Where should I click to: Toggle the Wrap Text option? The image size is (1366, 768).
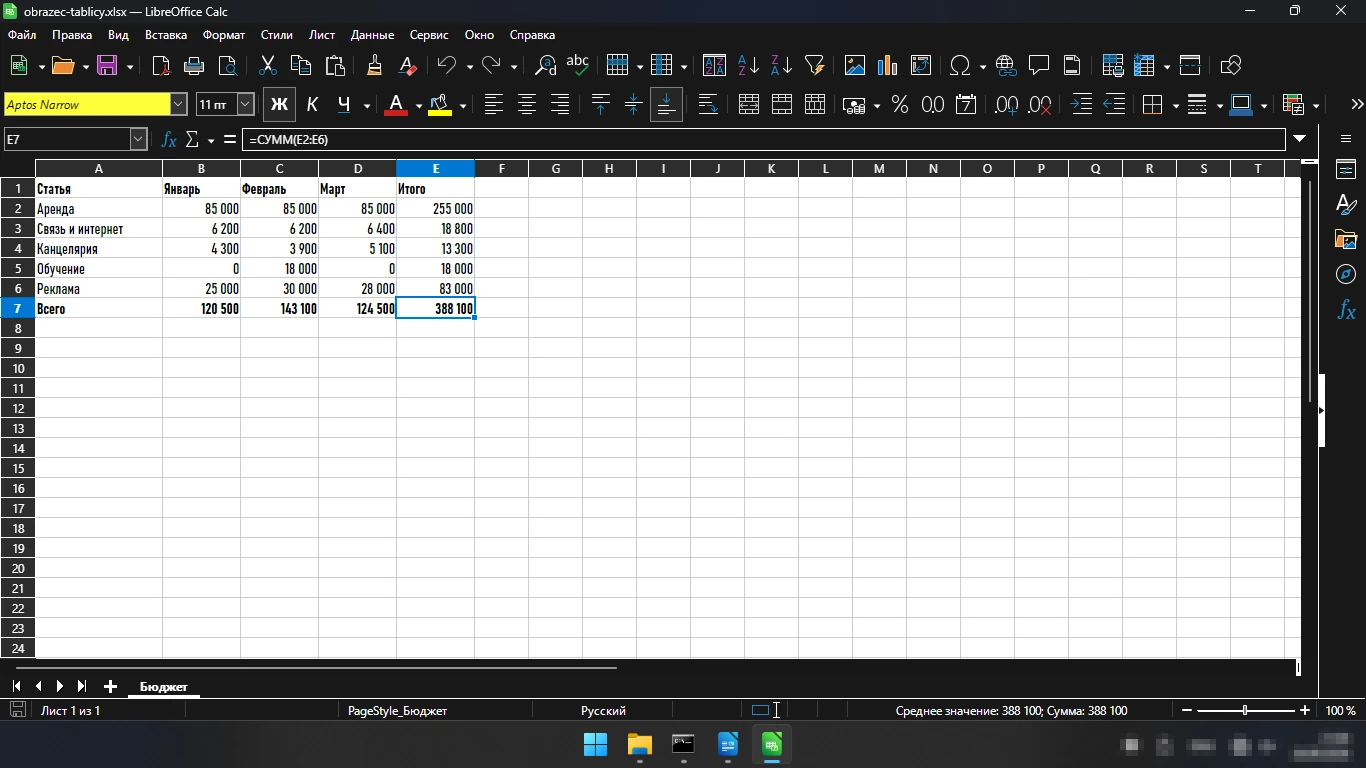[708, 105]
